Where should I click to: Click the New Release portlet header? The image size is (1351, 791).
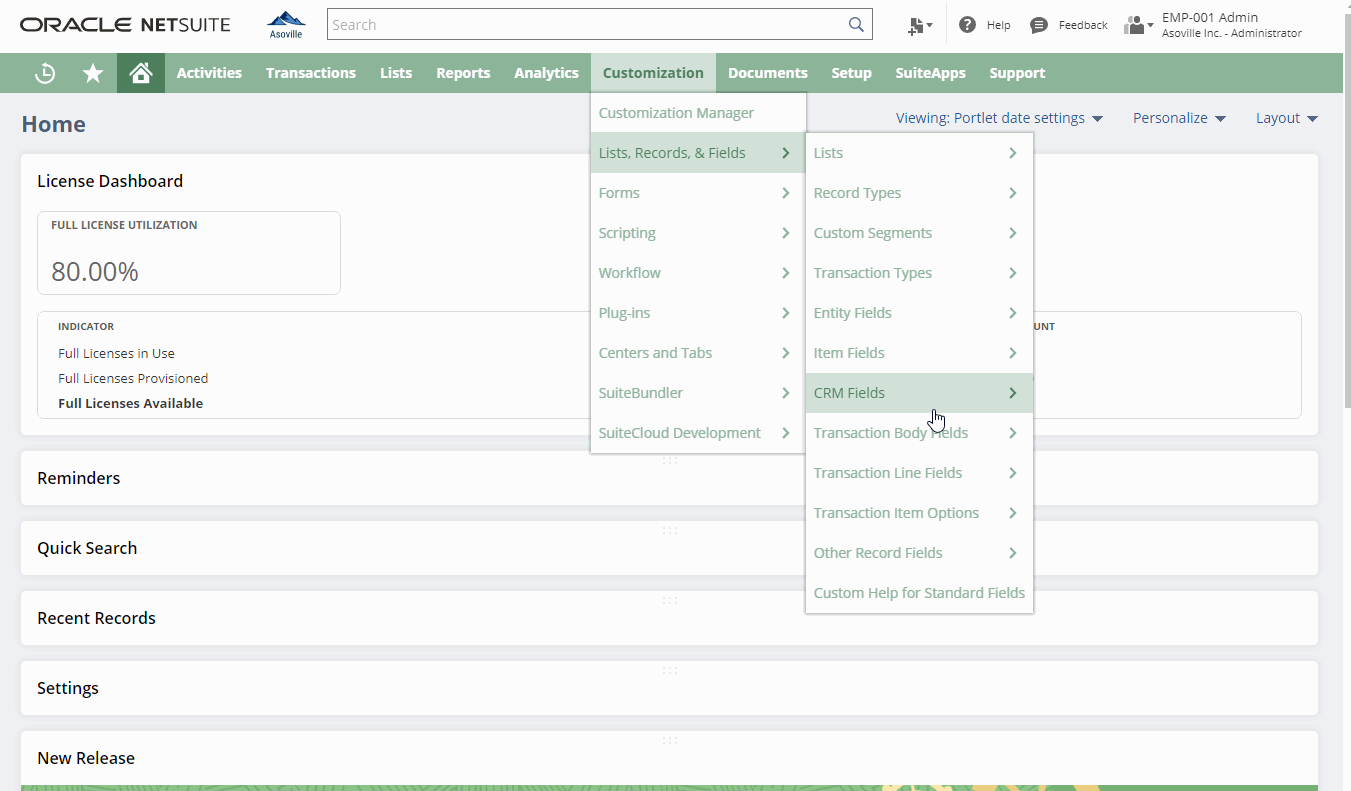669,758
